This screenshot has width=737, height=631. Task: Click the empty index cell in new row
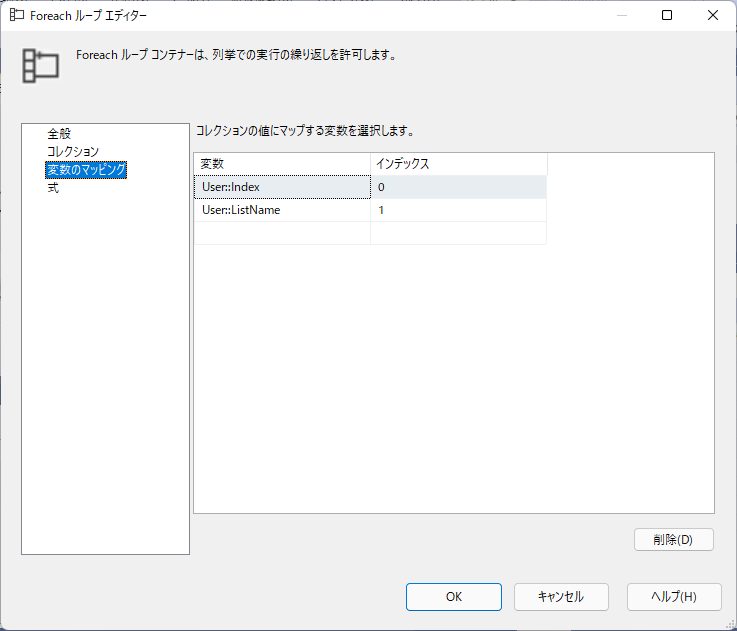coord(459,233)
